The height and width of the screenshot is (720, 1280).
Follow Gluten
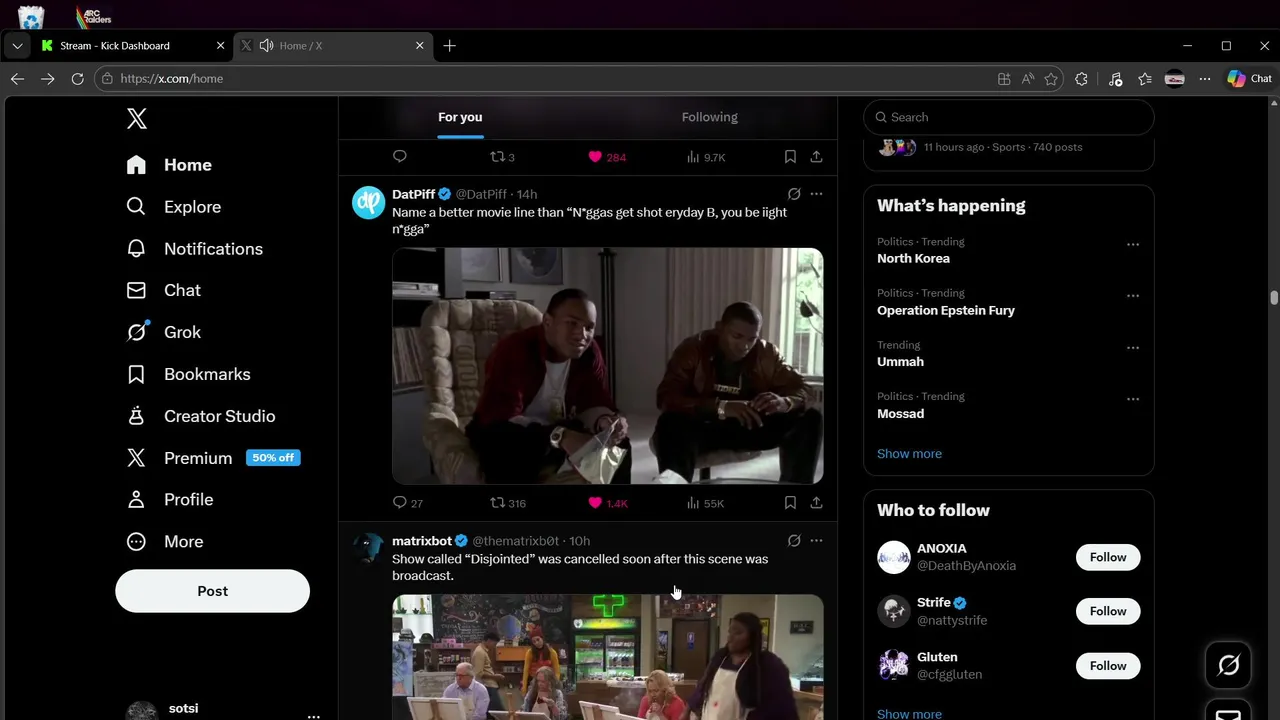click(1108, 666)
